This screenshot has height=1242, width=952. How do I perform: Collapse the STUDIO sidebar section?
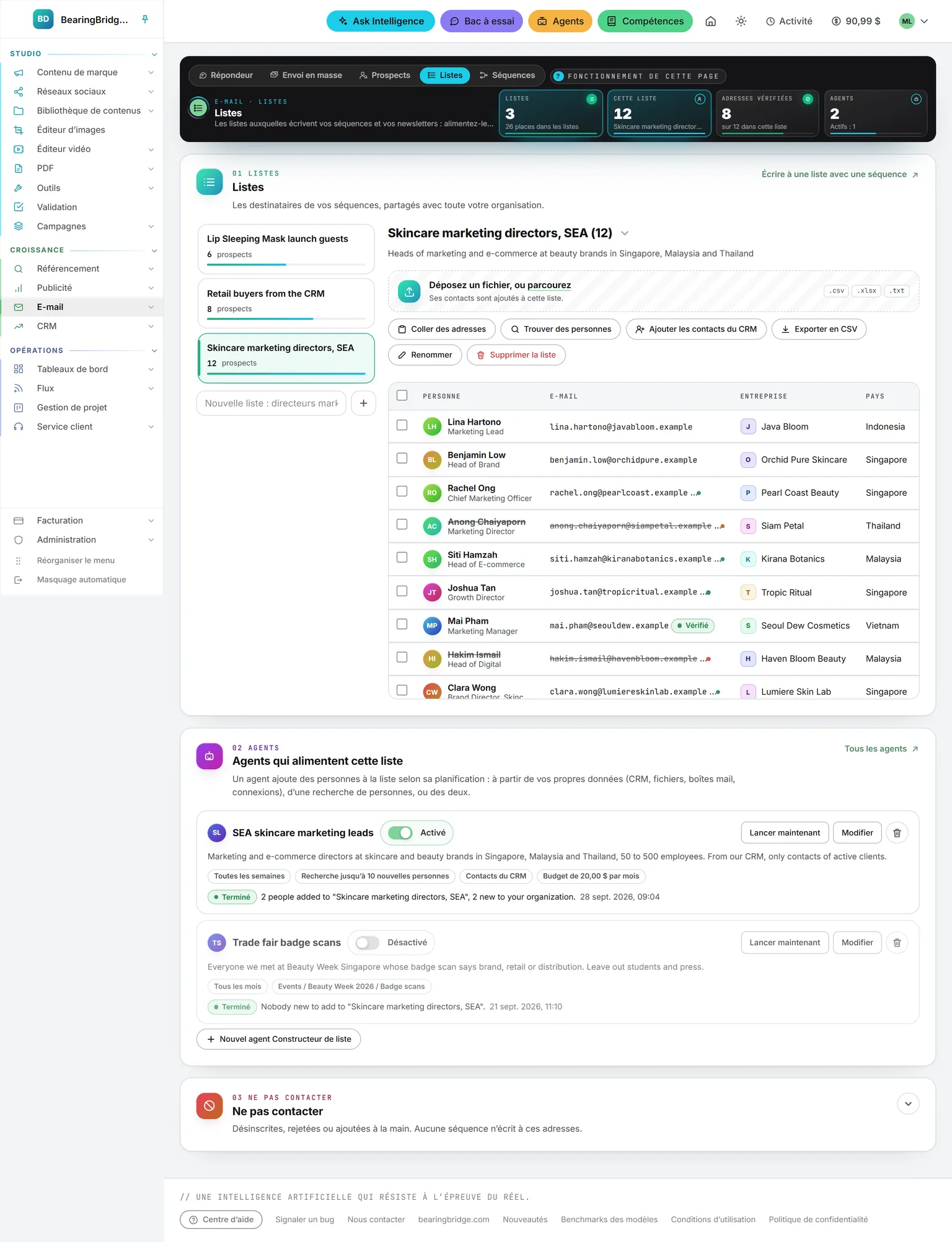154,55
